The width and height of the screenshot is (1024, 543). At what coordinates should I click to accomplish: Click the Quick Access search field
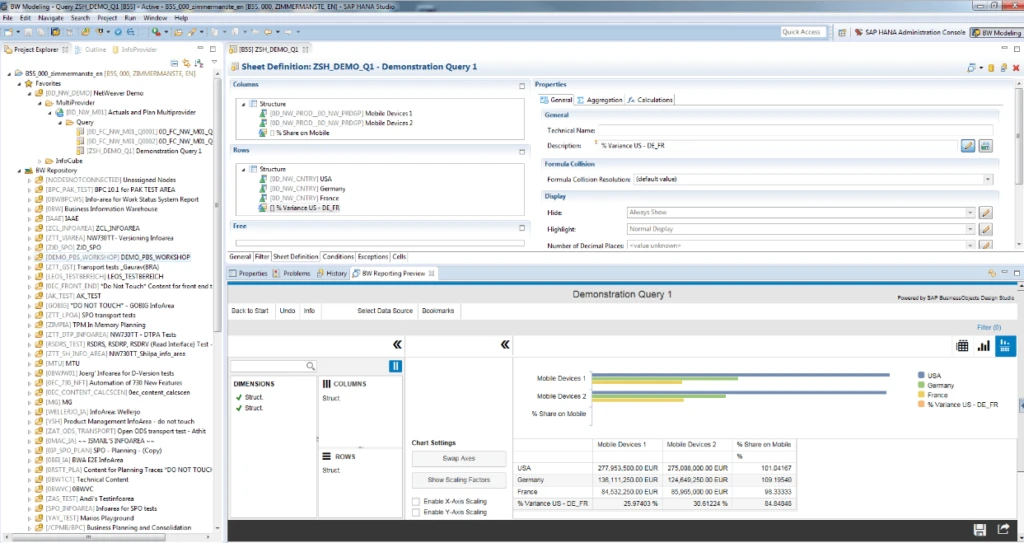[802, 32]
